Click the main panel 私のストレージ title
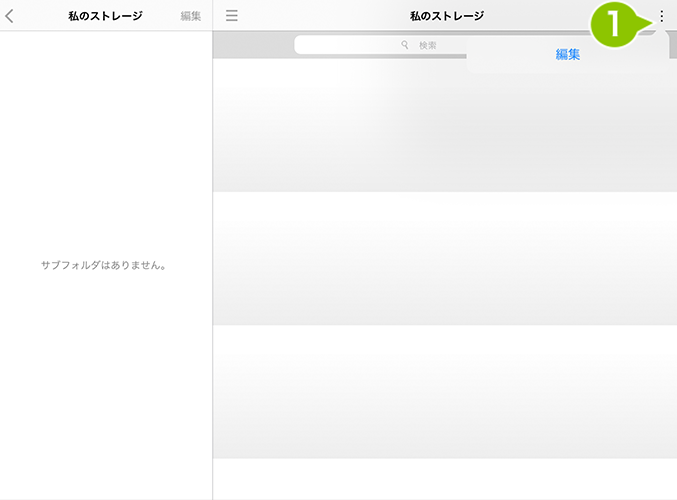The width and height of the screenshot is (677, 500). 447,16
